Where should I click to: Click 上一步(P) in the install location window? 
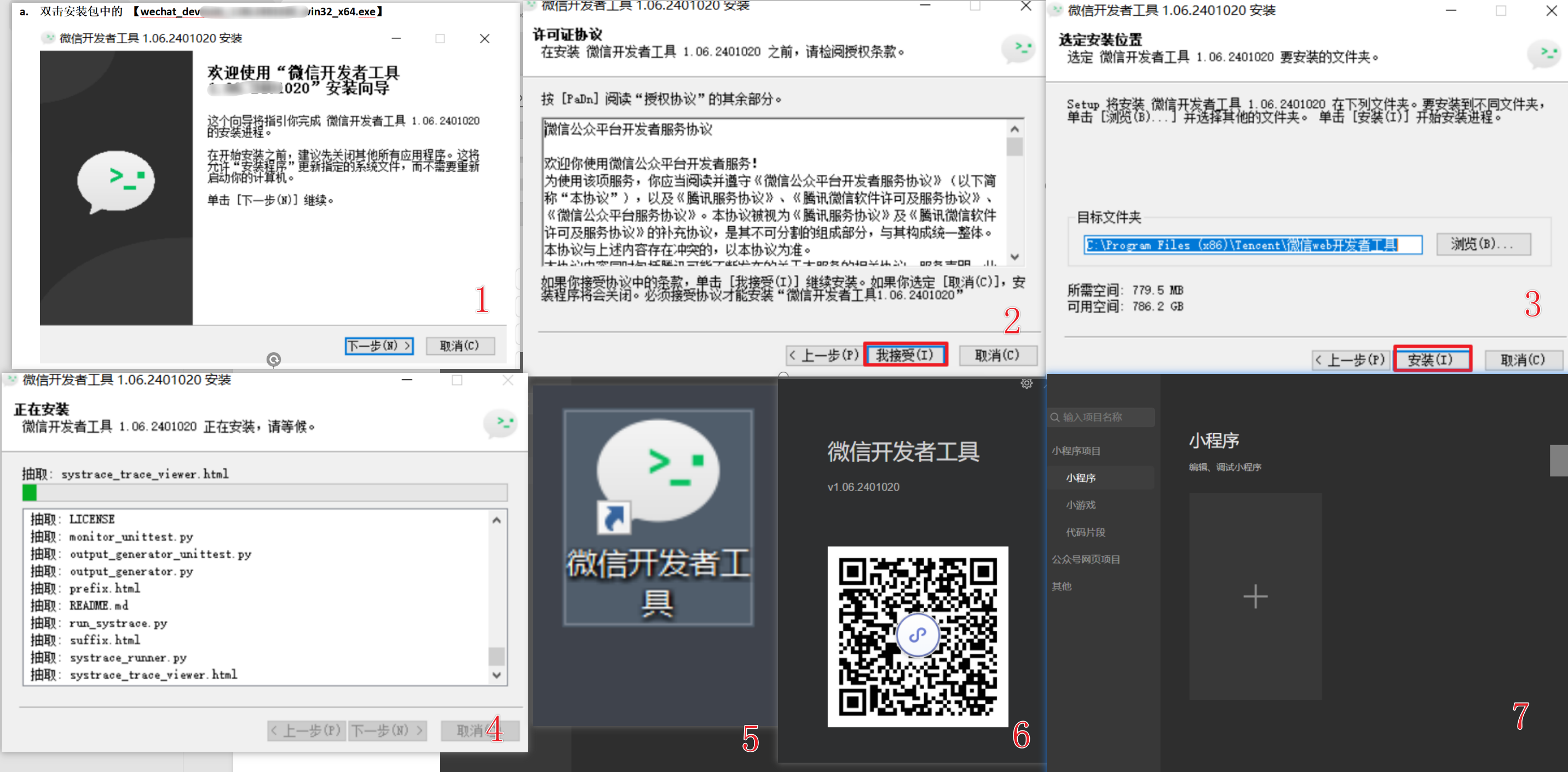1351,360
